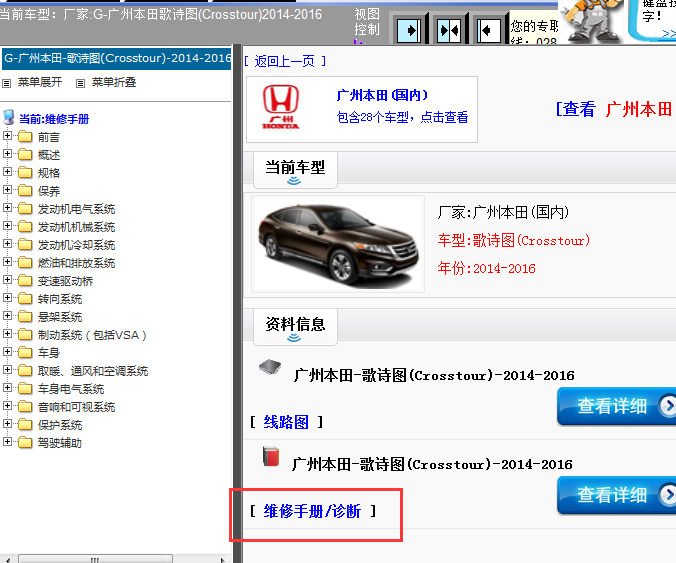
Task: Click the folder icon for 保护系统
Action: (x=25, y=425)
